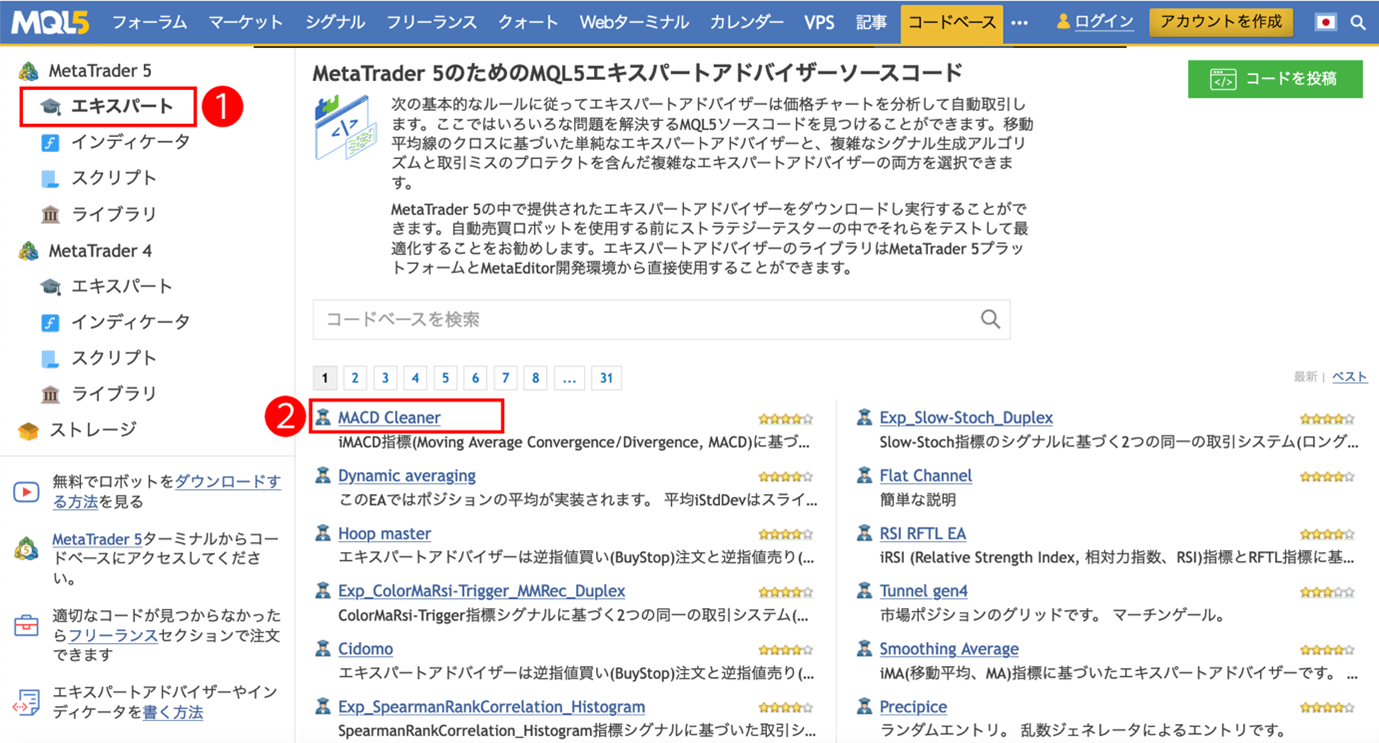1379x743 pixels.
Task: Click the MetaTrader 5 section icon
Action: click(x=28, y=71)
